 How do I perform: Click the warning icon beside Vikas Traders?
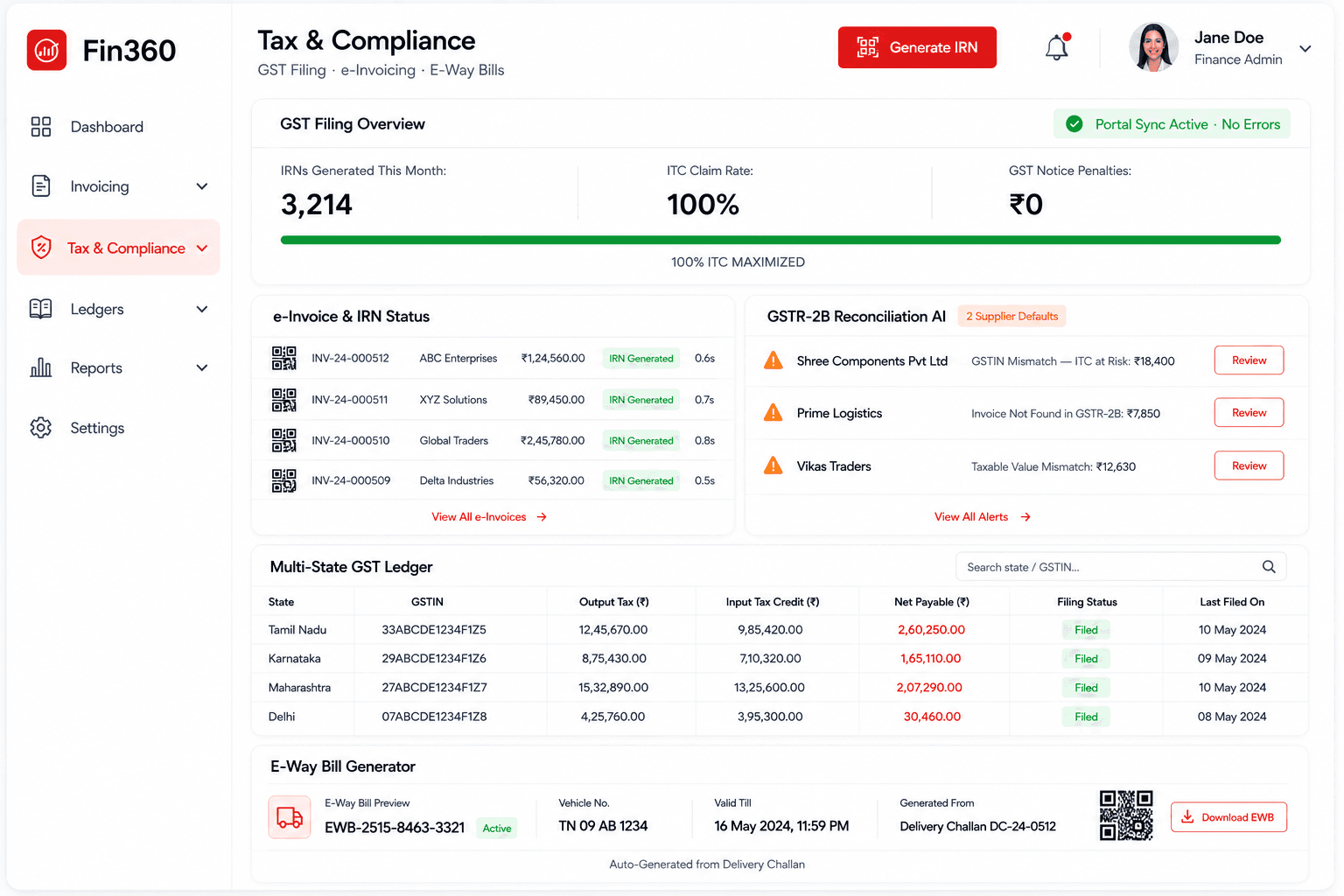(773, 465)
